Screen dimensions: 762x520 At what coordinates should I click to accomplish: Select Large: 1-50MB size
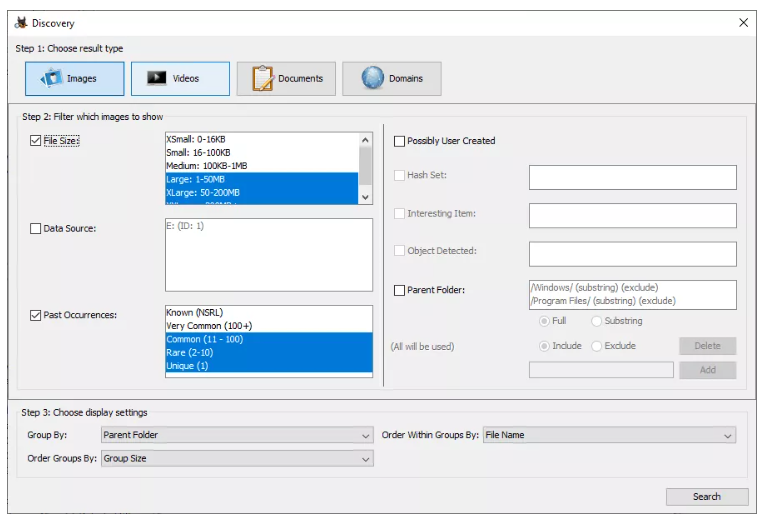pos(261,179)
